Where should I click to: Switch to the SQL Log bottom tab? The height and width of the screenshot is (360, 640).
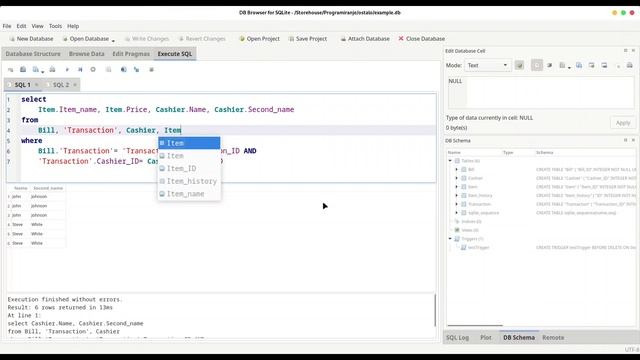click(457, 338)
